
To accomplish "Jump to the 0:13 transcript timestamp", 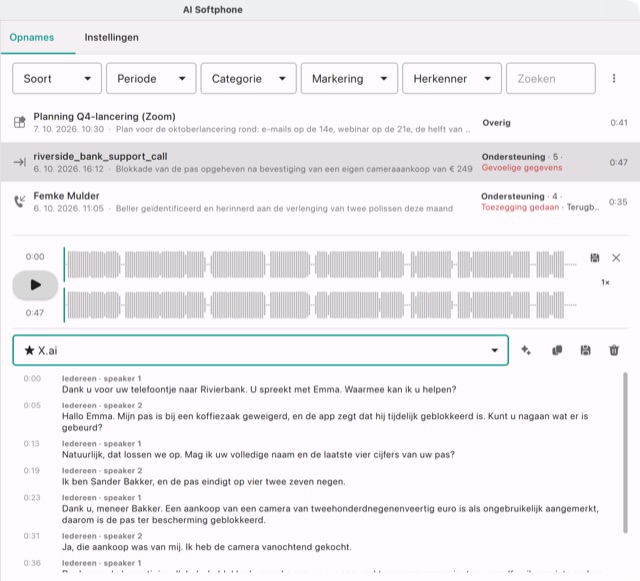I will [x=31, y=443].
